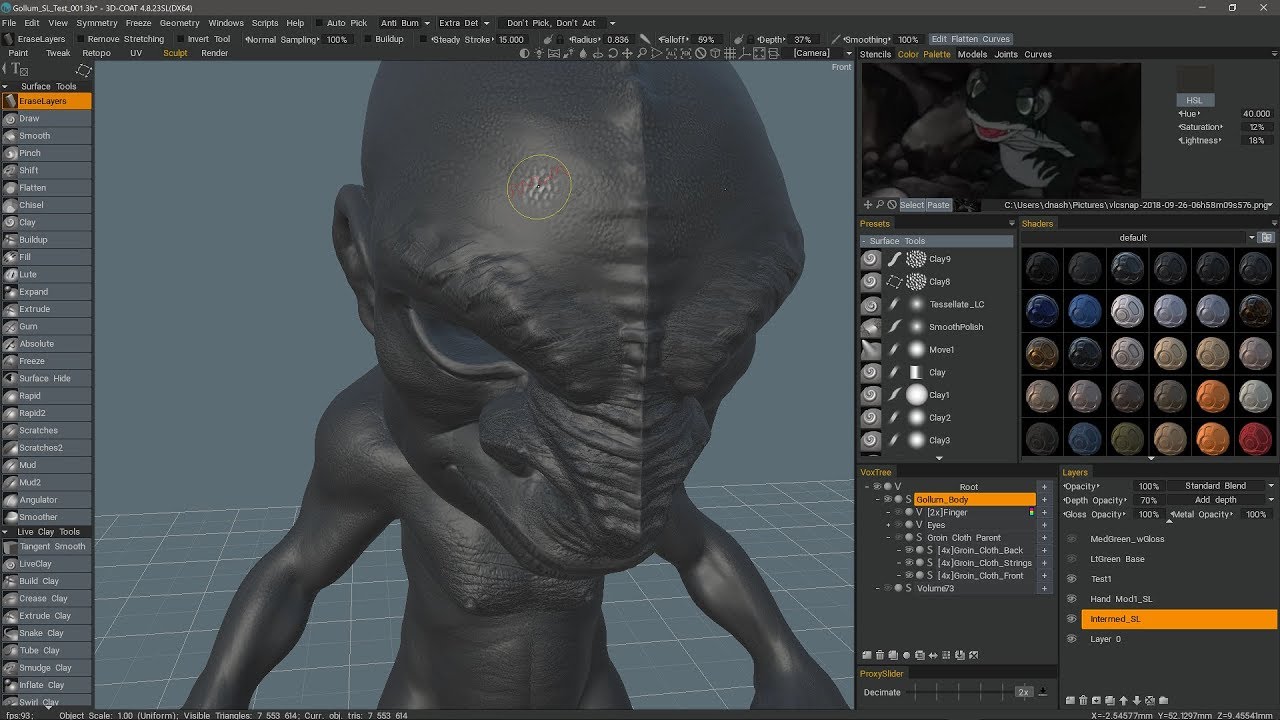Open the Standard Blend mode dropdown
Image resolution: width=1280 pixels, height=720 pixels.
(1222, 486)
